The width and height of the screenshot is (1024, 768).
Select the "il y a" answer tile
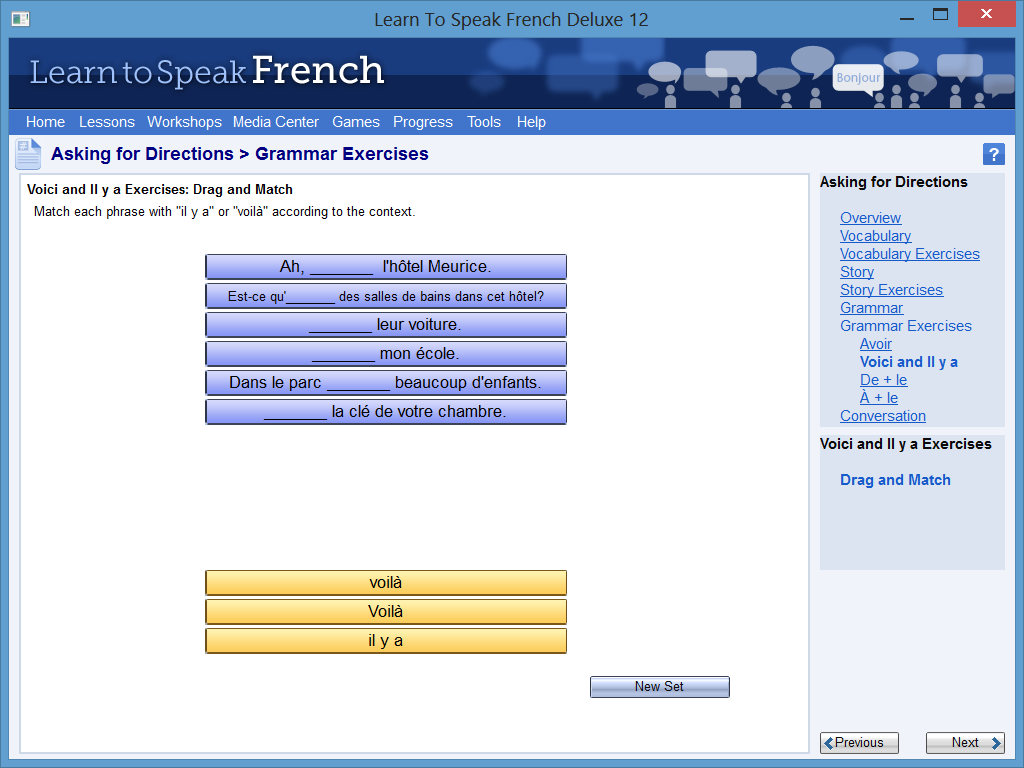386,641
